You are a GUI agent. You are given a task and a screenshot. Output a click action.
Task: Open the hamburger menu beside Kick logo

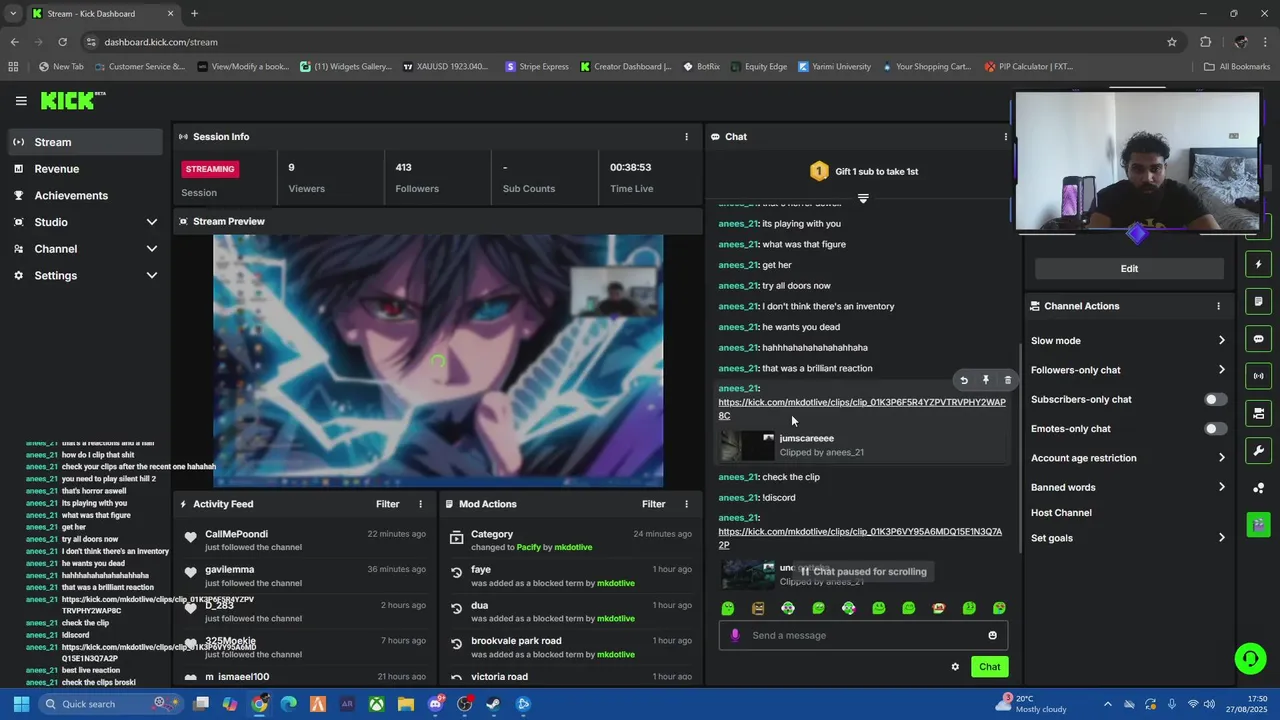pyautogui.click(x=21, y=101)
